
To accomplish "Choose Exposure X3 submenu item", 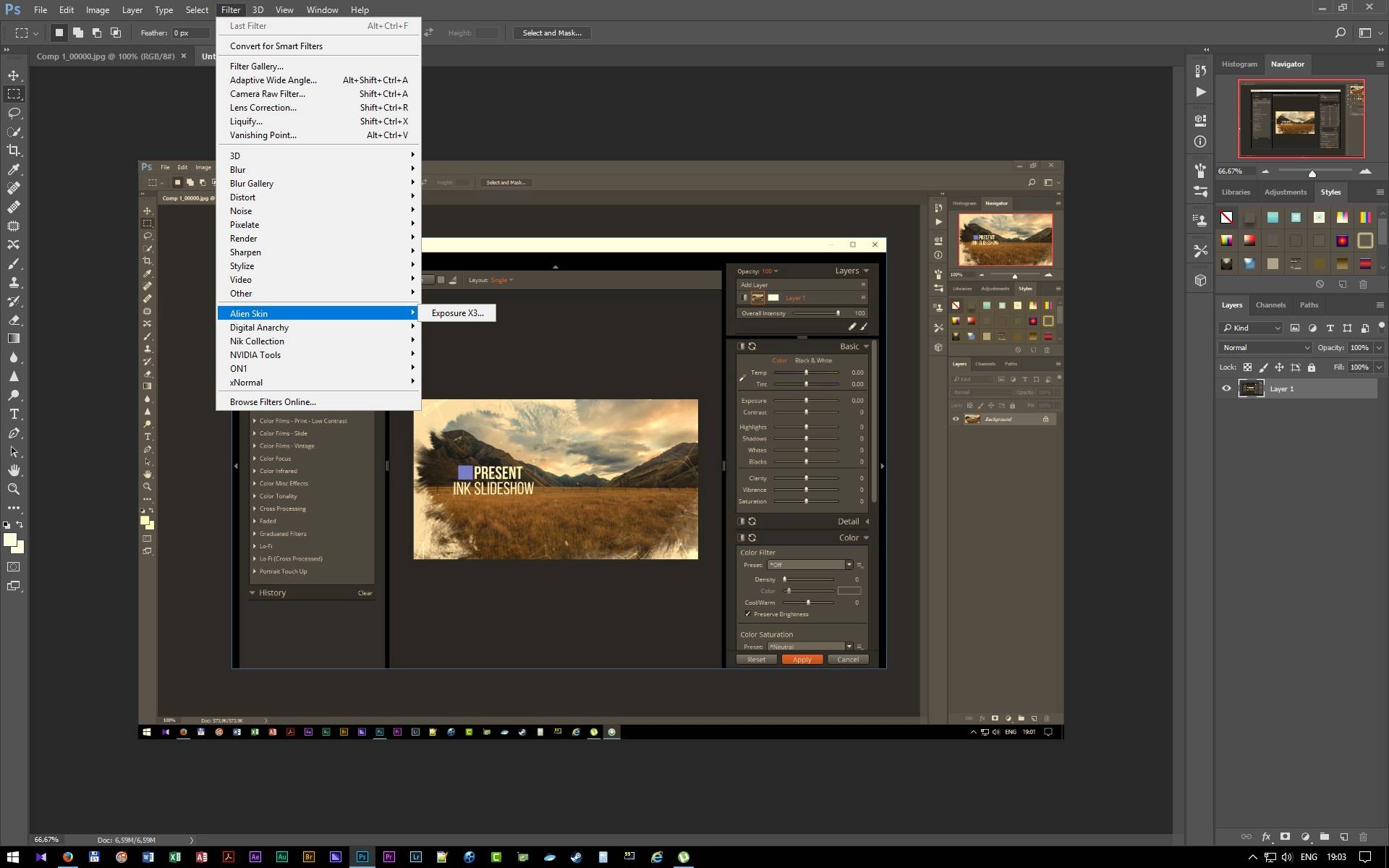I will (x=457, y=313).
